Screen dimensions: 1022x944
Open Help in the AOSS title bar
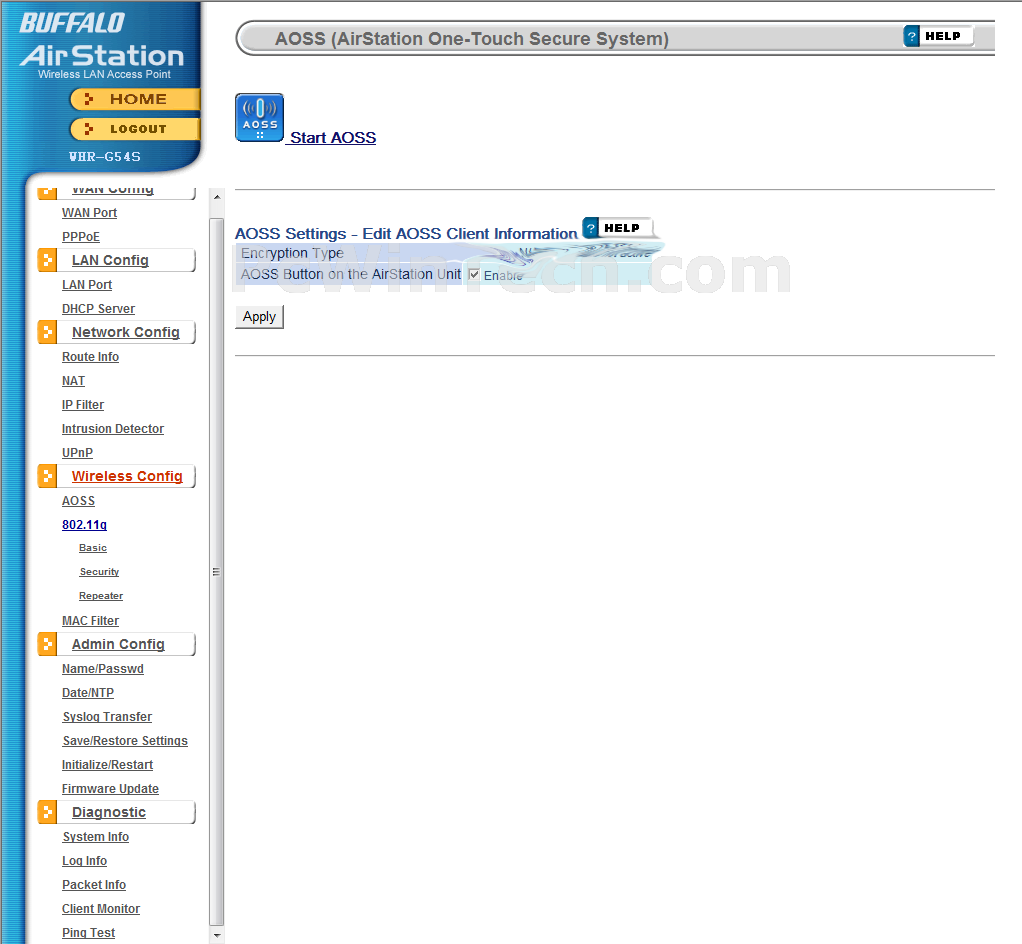[x=938, y=36]
